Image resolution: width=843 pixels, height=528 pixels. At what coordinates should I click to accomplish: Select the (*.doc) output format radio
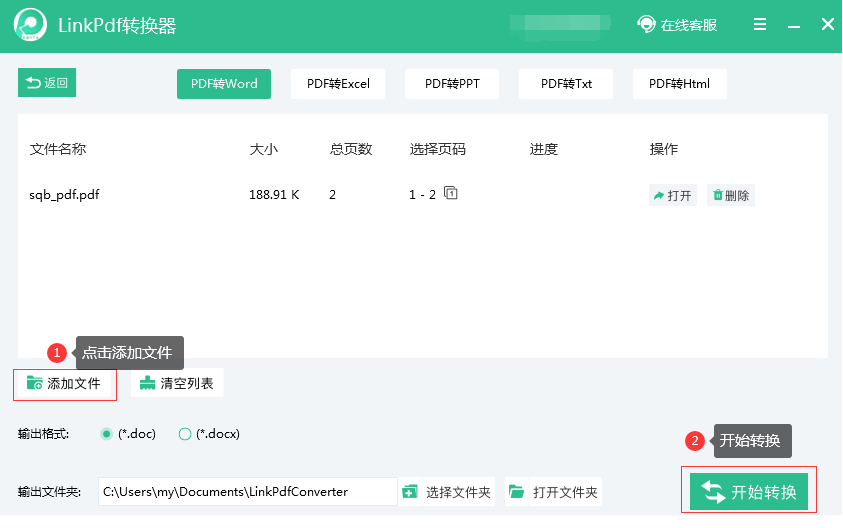click(x=106, y=434)
